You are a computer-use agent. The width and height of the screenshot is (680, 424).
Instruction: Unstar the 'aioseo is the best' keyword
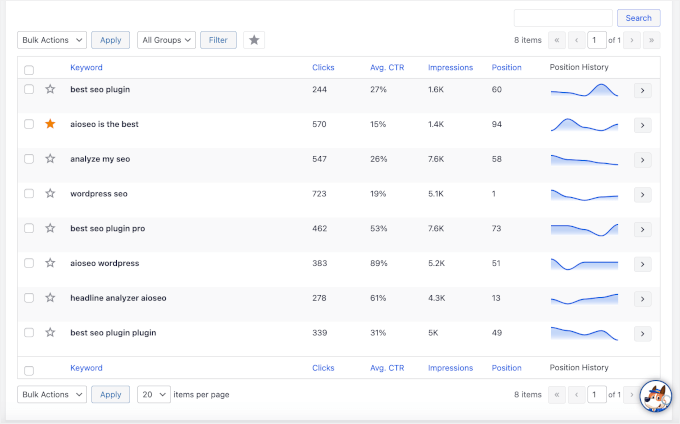50,124
